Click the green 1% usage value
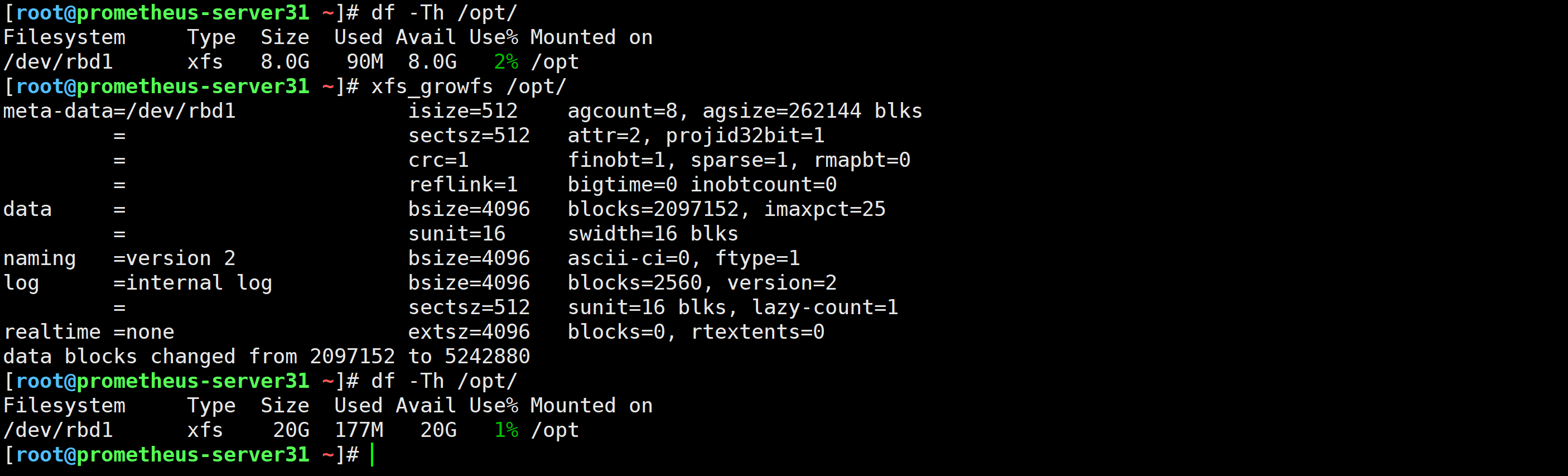 505,430
